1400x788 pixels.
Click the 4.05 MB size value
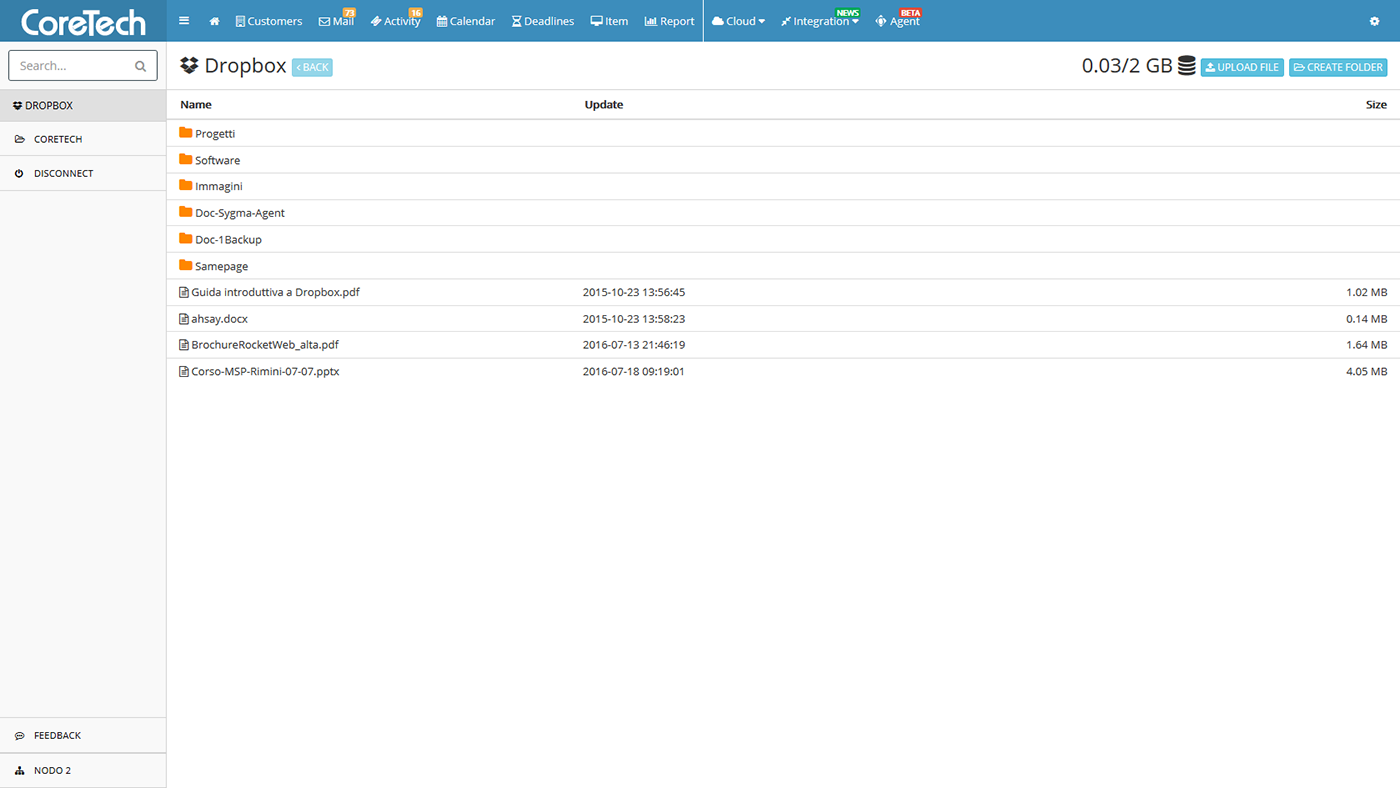(1366, 372)
